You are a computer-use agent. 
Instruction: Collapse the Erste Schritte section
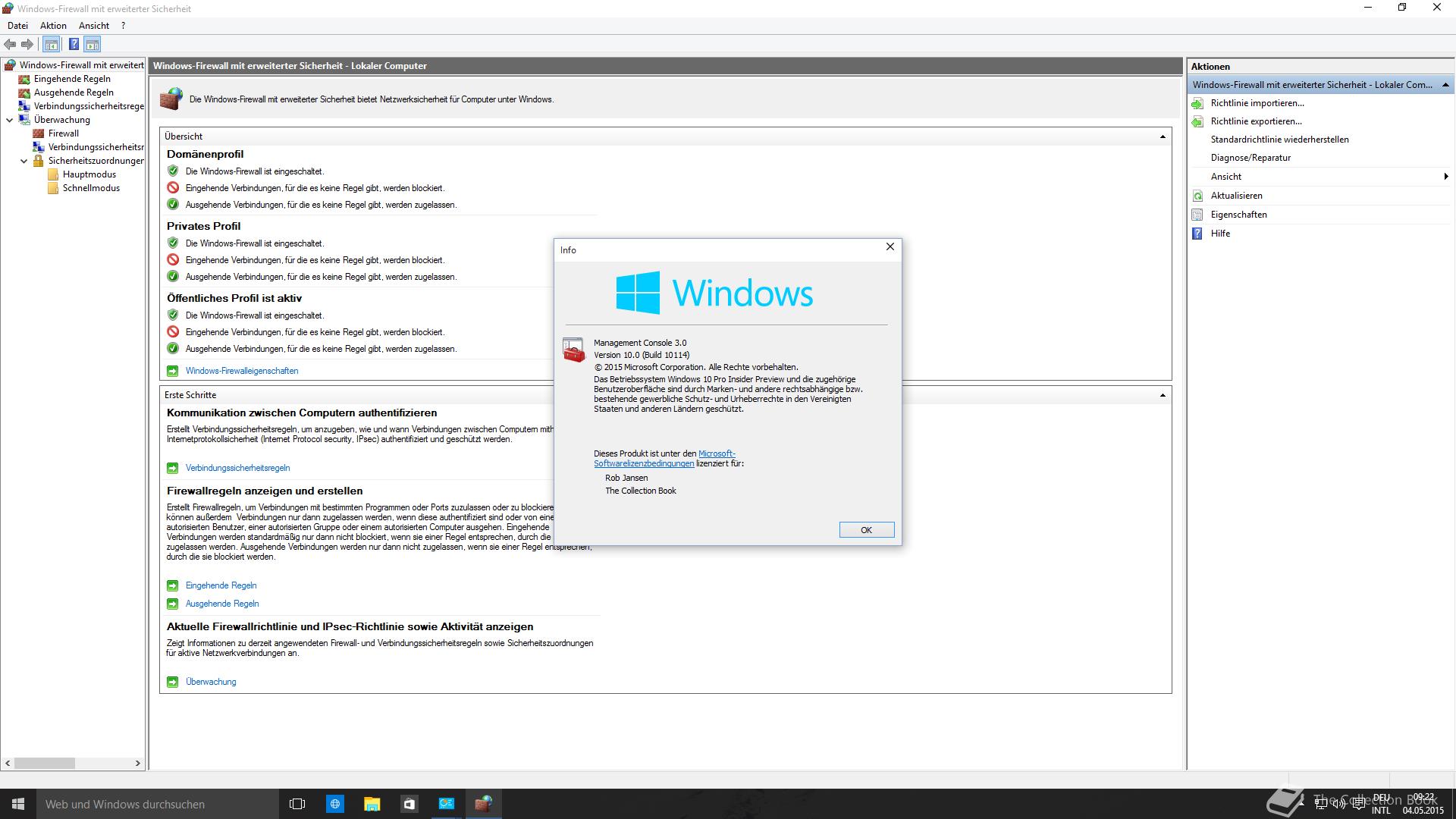coord(1163,395)
